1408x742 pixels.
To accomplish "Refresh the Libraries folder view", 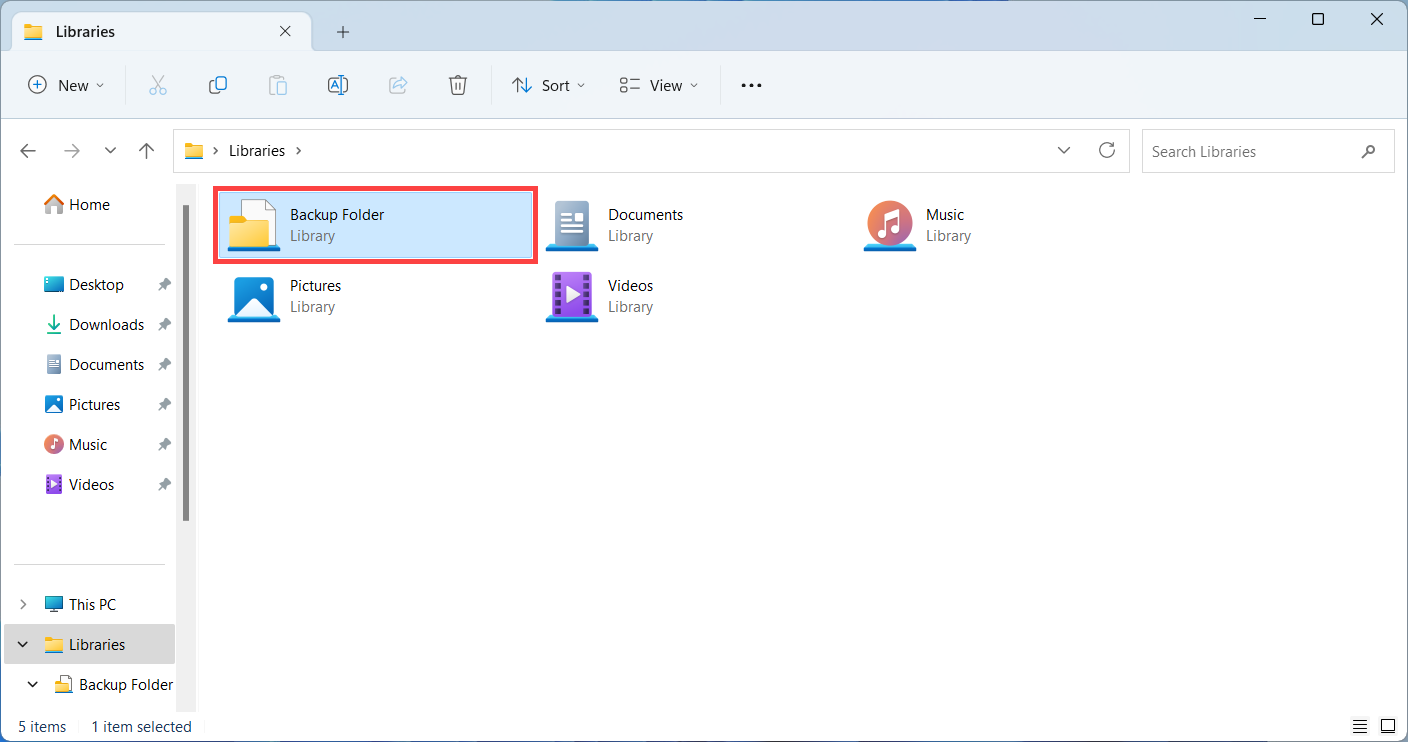I will tap(1107, 151).
